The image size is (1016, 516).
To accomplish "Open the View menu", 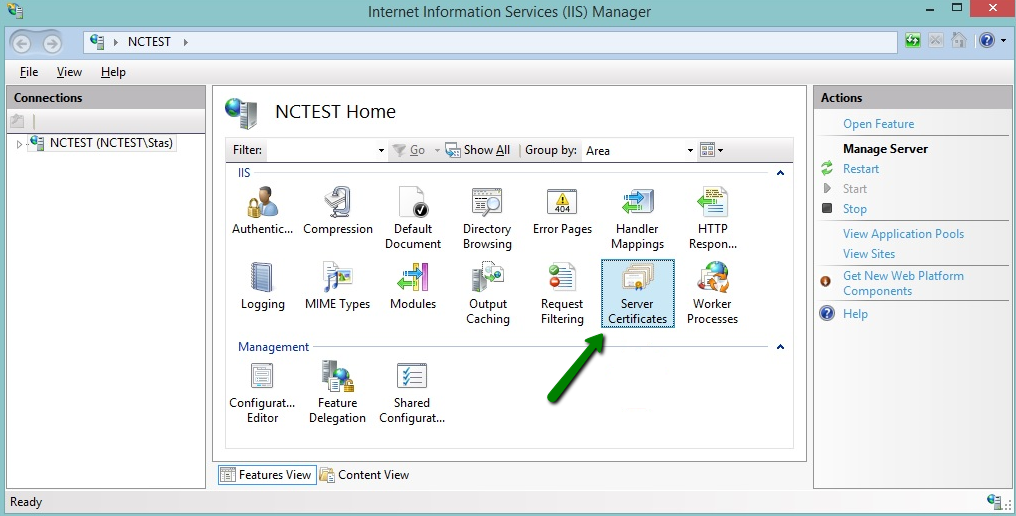I will tap(69, 72).
